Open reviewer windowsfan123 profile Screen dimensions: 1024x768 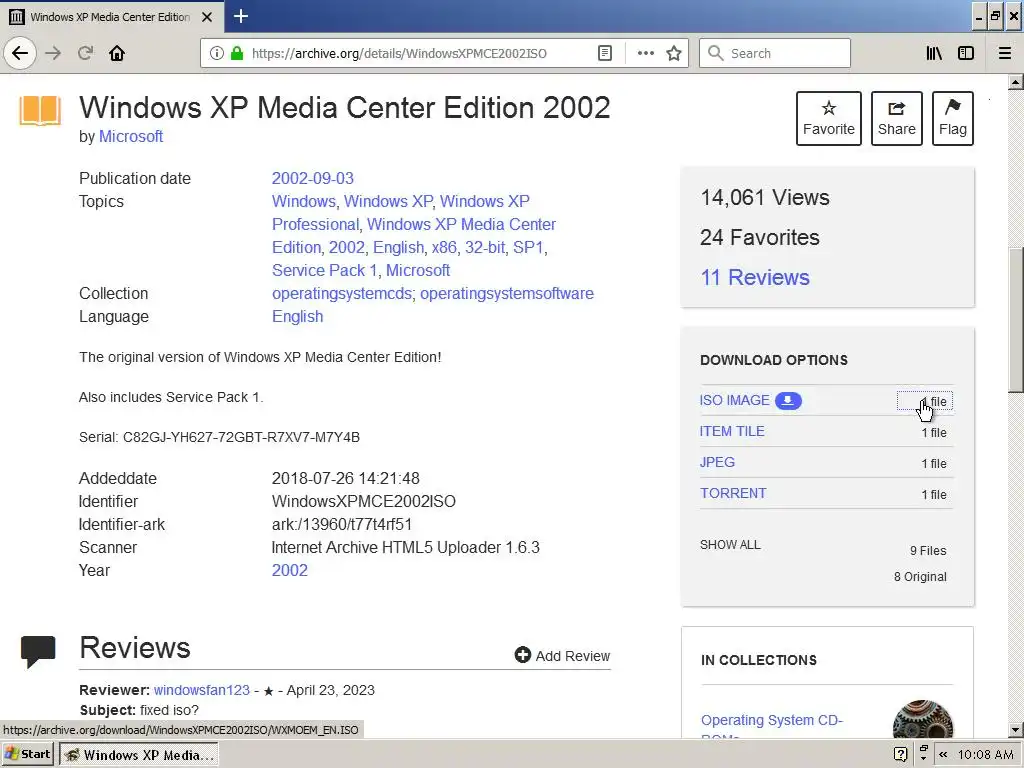[x=202, y=690]
